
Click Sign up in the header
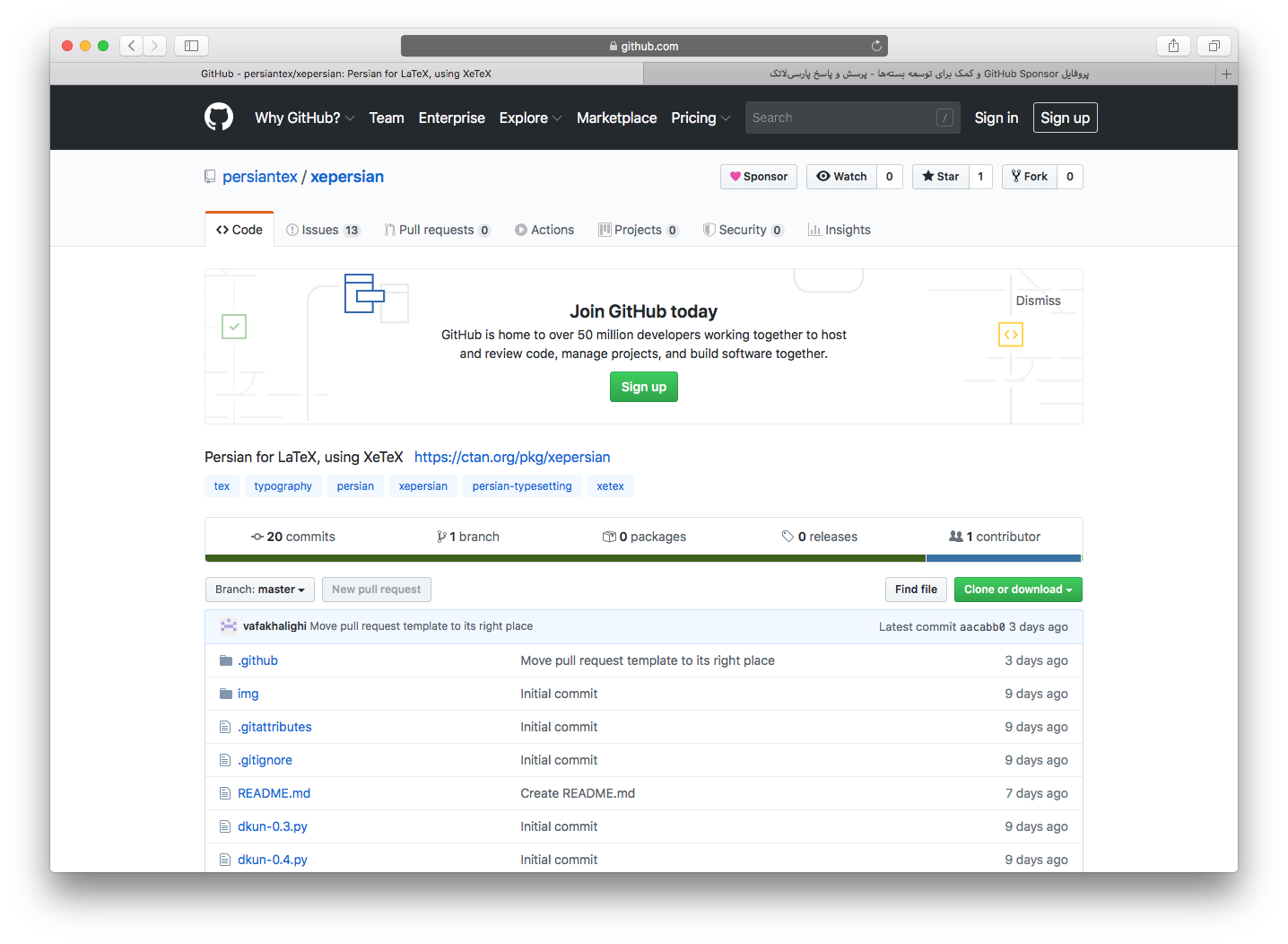pyautogui.click(x=1066, y=118)
